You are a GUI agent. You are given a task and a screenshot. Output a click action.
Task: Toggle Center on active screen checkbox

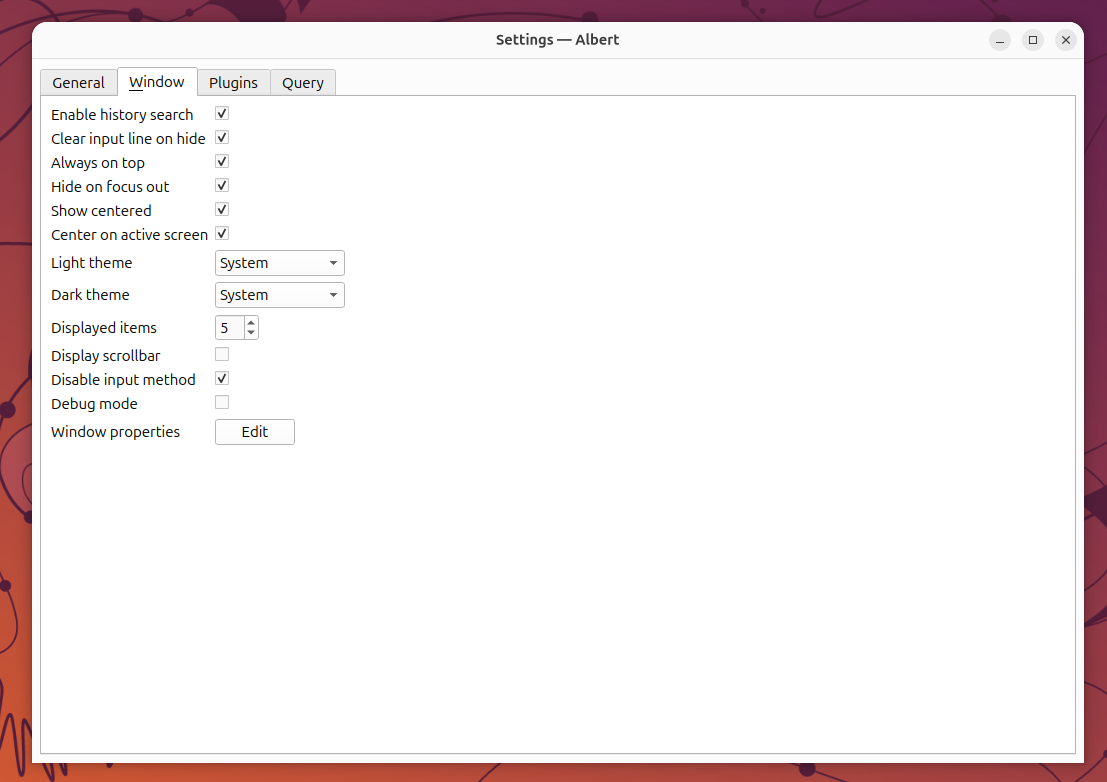222,234
